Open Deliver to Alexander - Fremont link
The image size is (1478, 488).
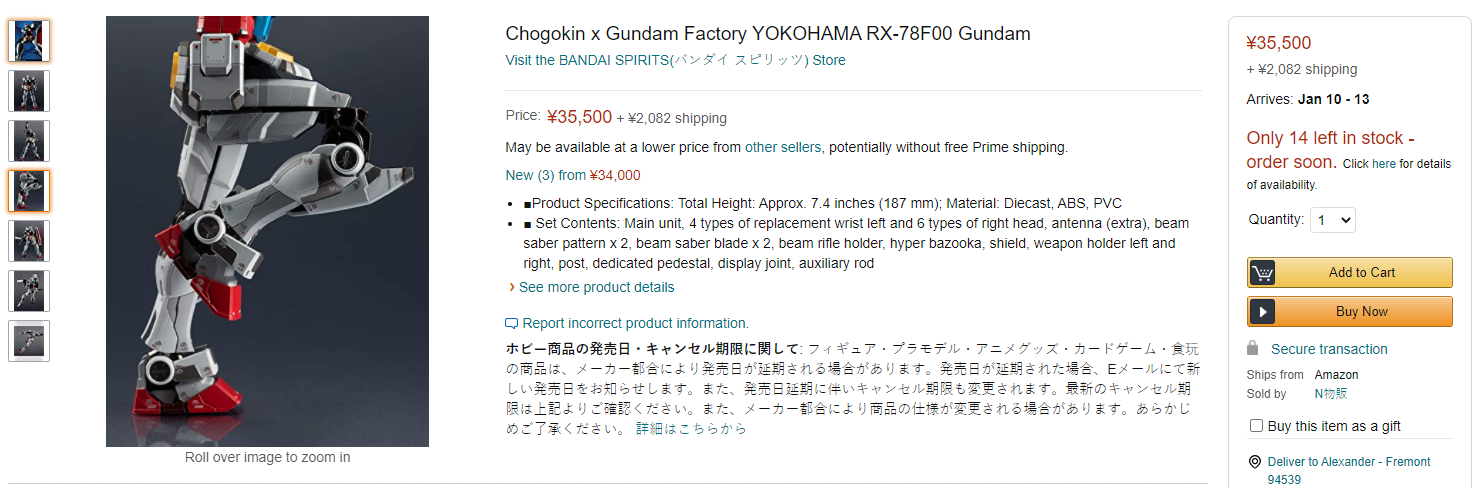pos(1349,470)
